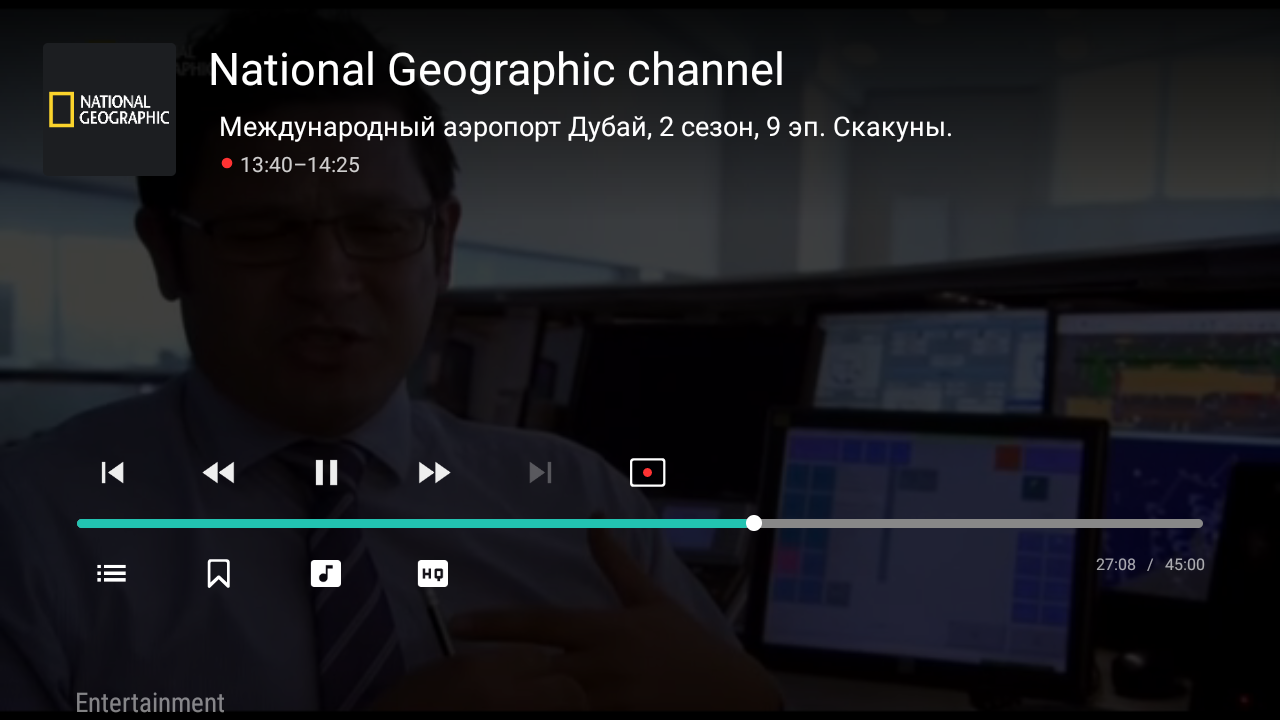Open the channel list icon
This screenshot has height=720, width=1280.
111,573
